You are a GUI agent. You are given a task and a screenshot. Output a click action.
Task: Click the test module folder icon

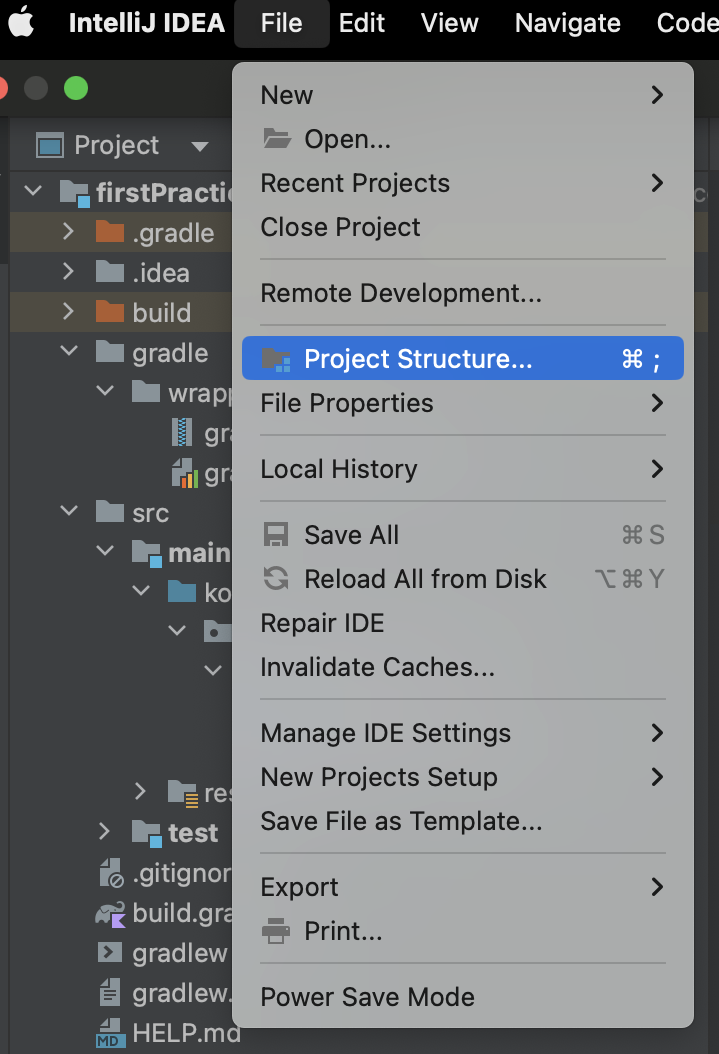point(146,834)
